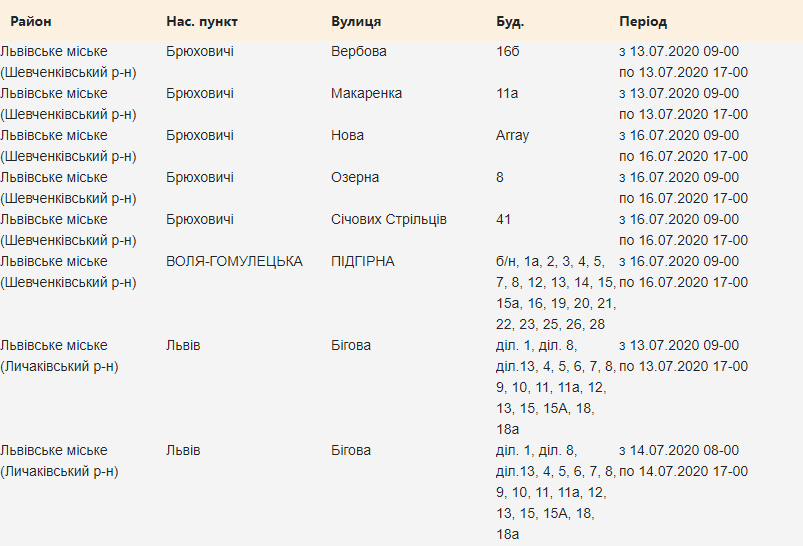Click the "Нова" street cell

tap(347, 135)
